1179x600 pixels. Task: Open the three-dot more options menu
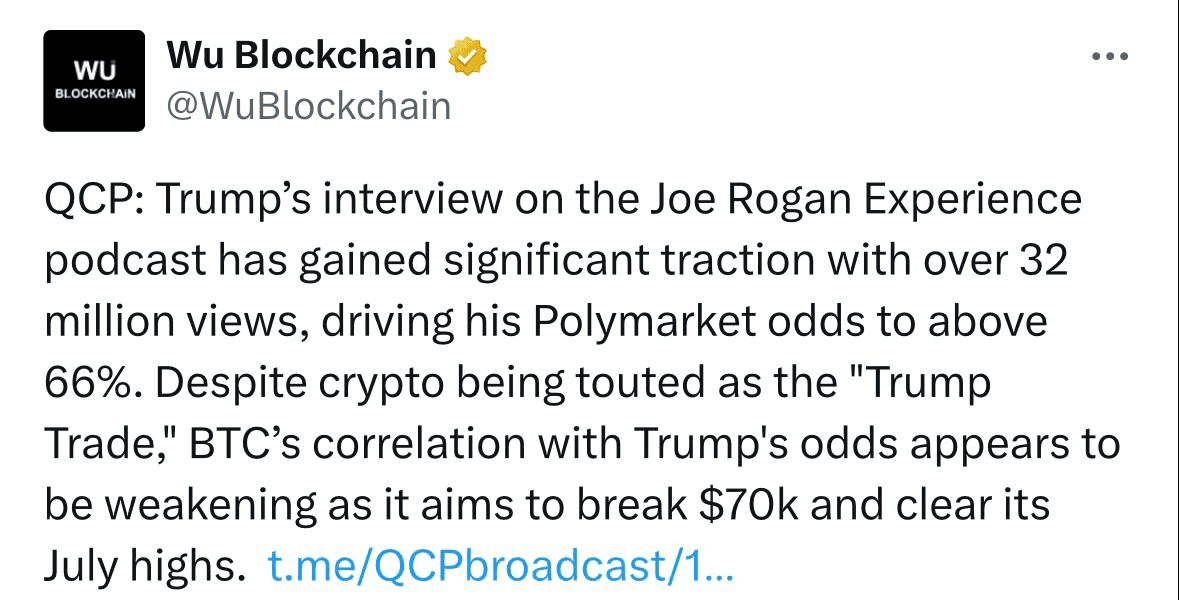[1110, 56]
